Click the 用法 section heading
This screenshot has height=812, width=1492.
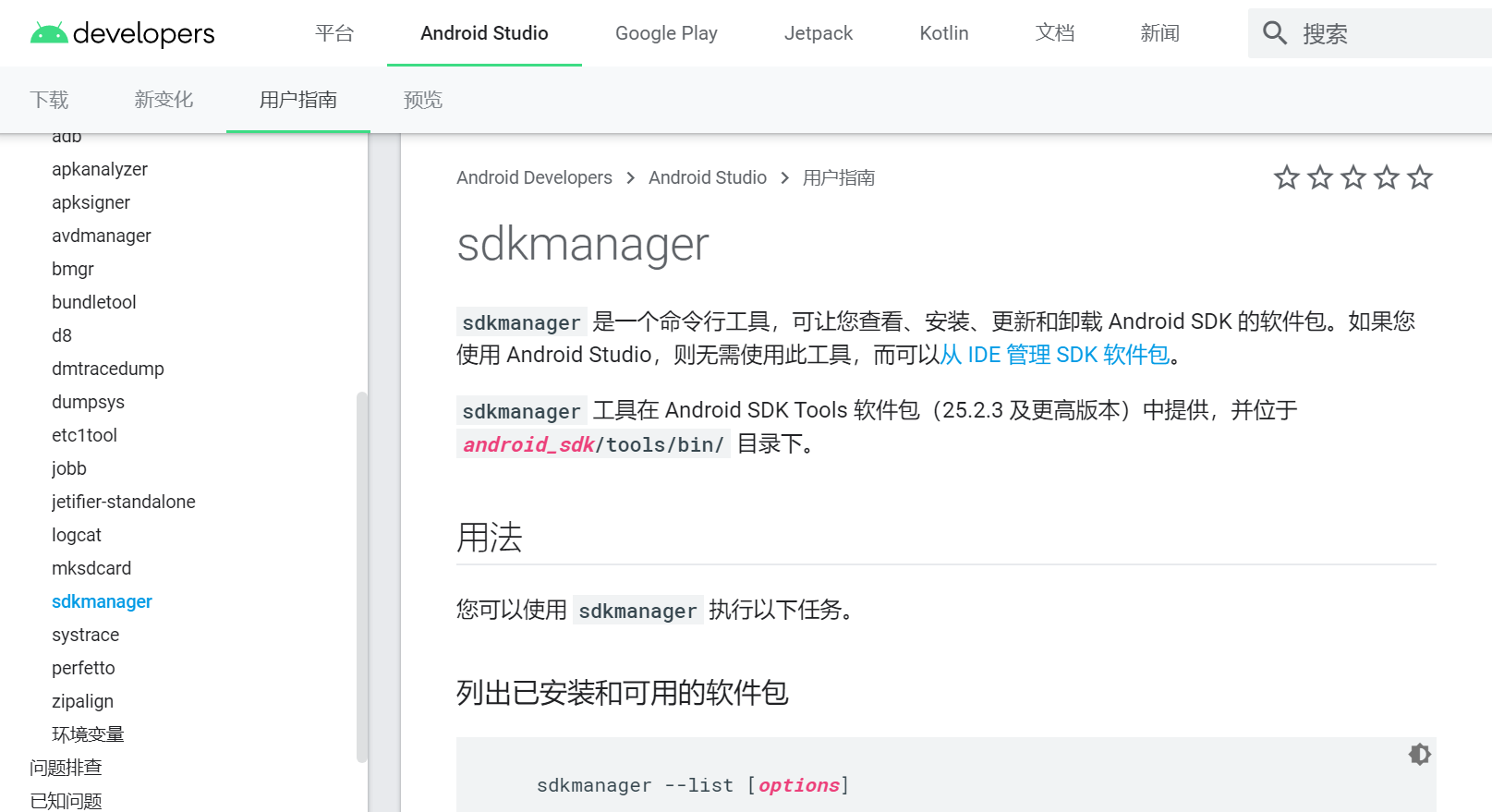pos(490,537)
